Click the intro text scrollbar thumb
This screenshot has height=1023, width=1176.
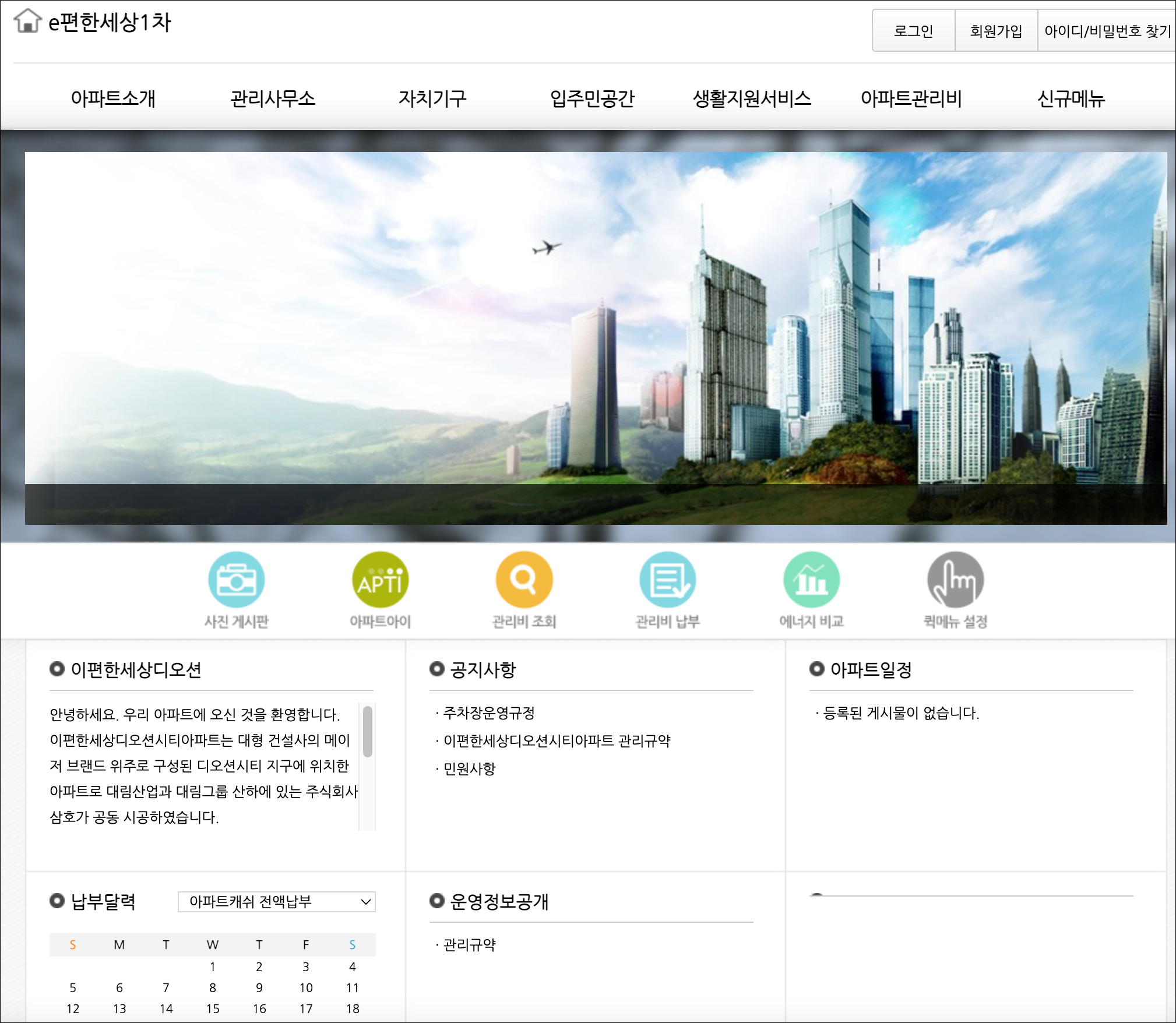pyautogui.click(x=368, y=732)
